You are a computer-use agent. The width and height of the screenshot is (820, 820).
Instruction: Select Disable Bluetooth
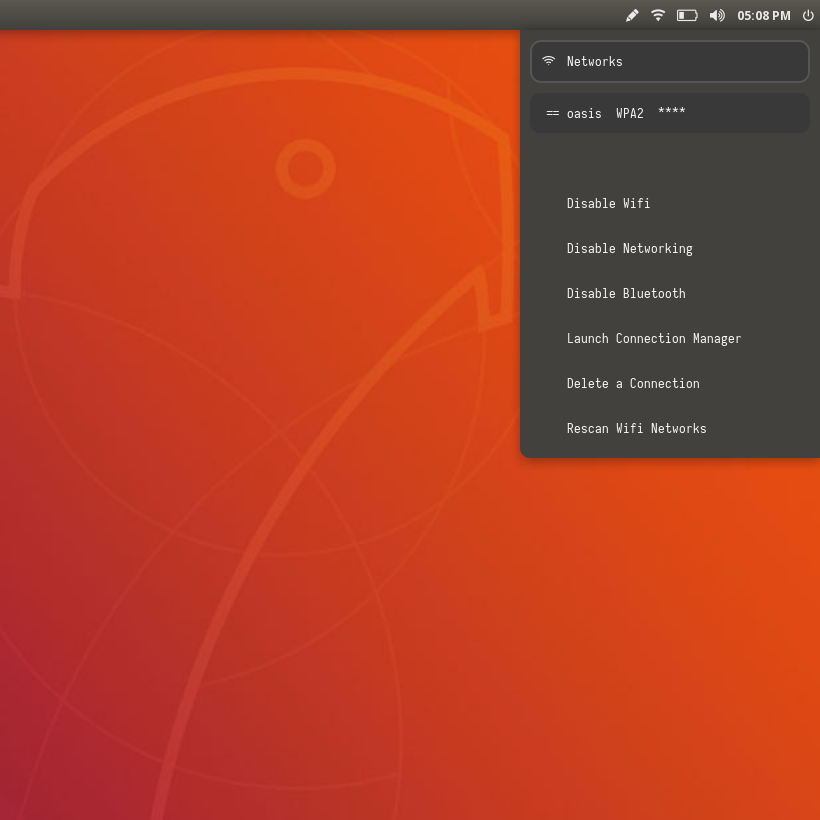(x=626, y=293)
